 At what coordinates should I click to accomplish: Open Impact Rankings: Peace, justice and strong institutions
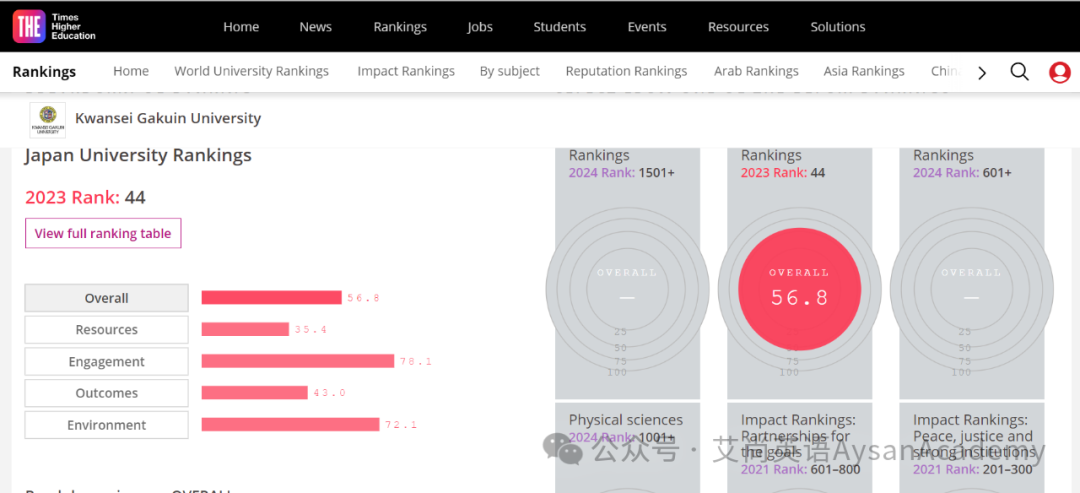pyautogui.click(x=972, y=448)
